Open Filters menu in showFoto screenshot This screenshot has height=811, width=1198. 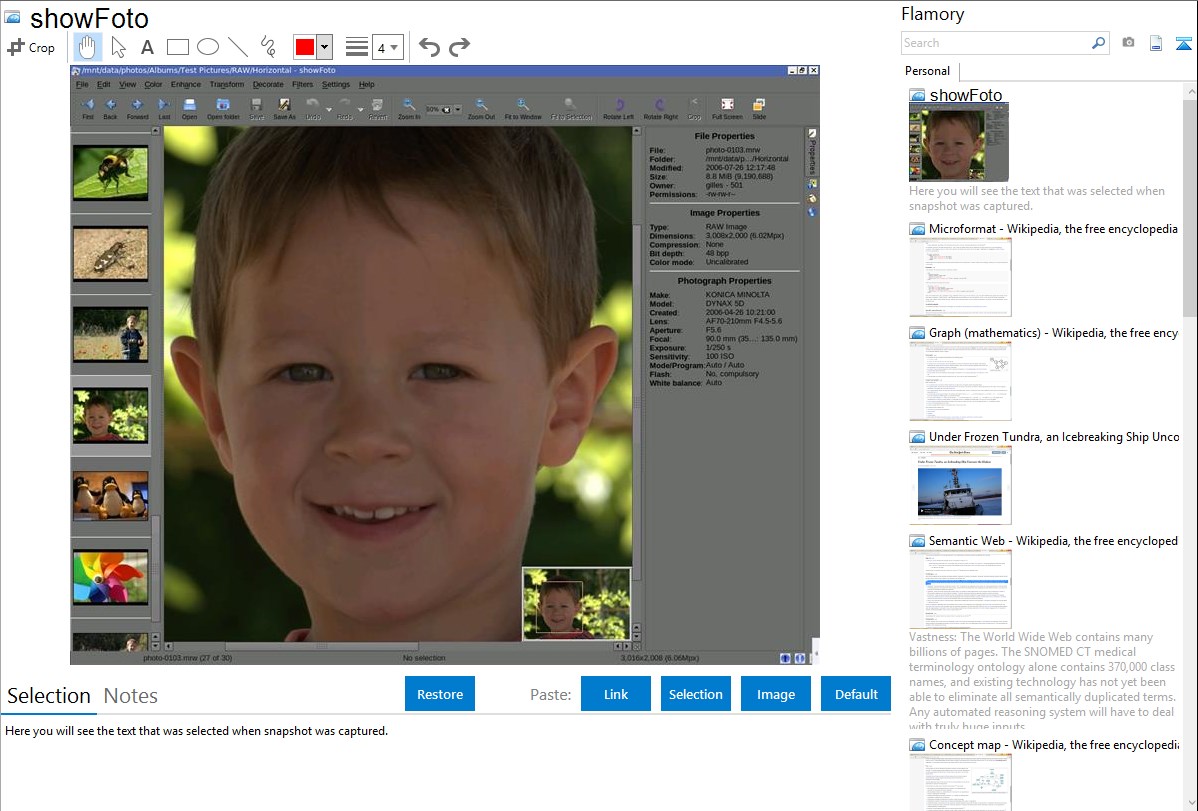click(303, 85)
